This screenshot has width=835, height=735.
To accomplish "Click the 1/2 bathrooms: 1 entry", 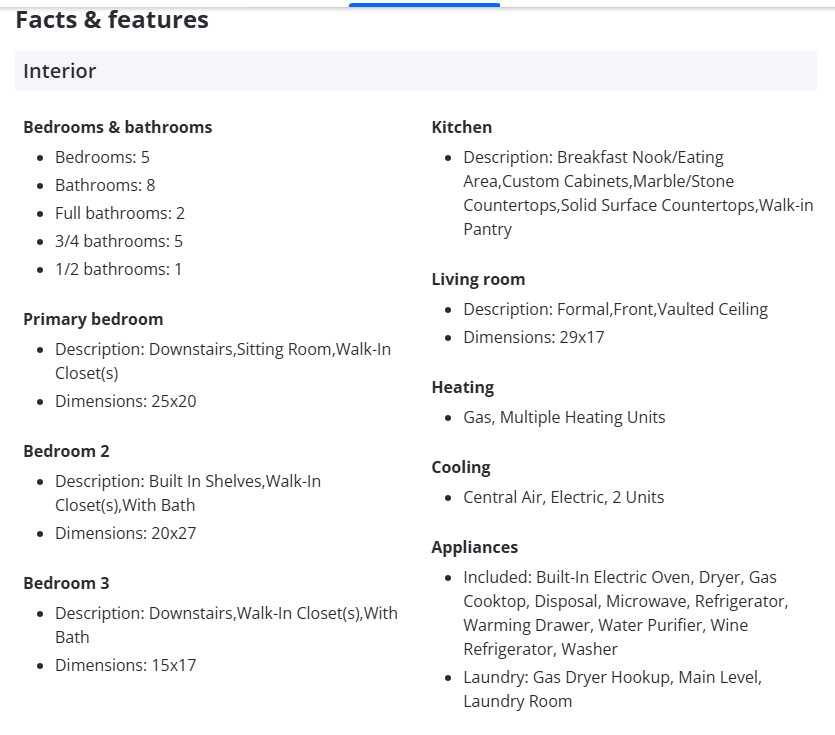I will tap(119, 269).
